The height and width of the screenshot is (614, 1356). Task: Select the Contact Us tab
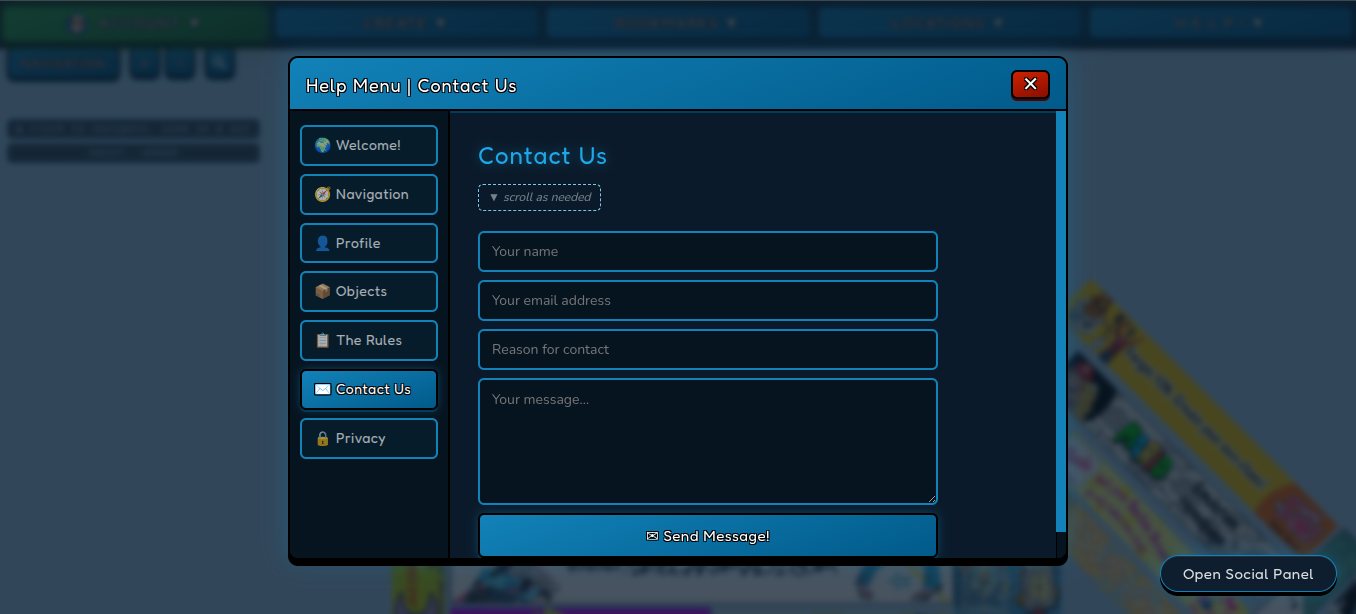click(369, 390)
